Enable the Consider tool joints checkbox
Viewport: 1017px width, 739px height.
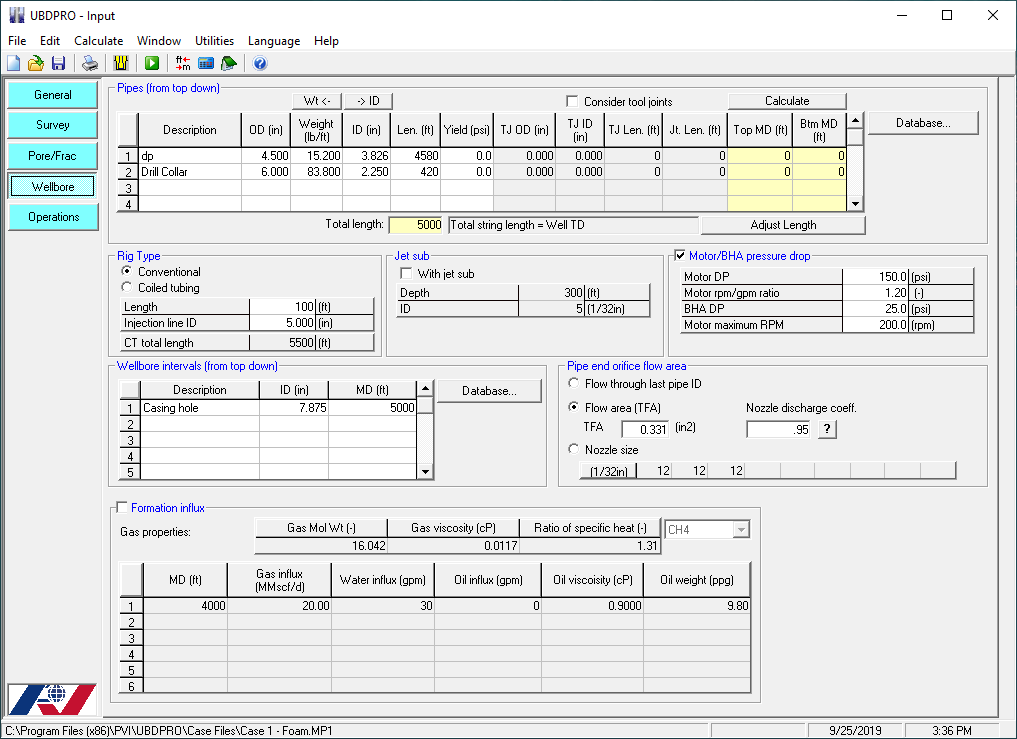click(x=573, y=102)
